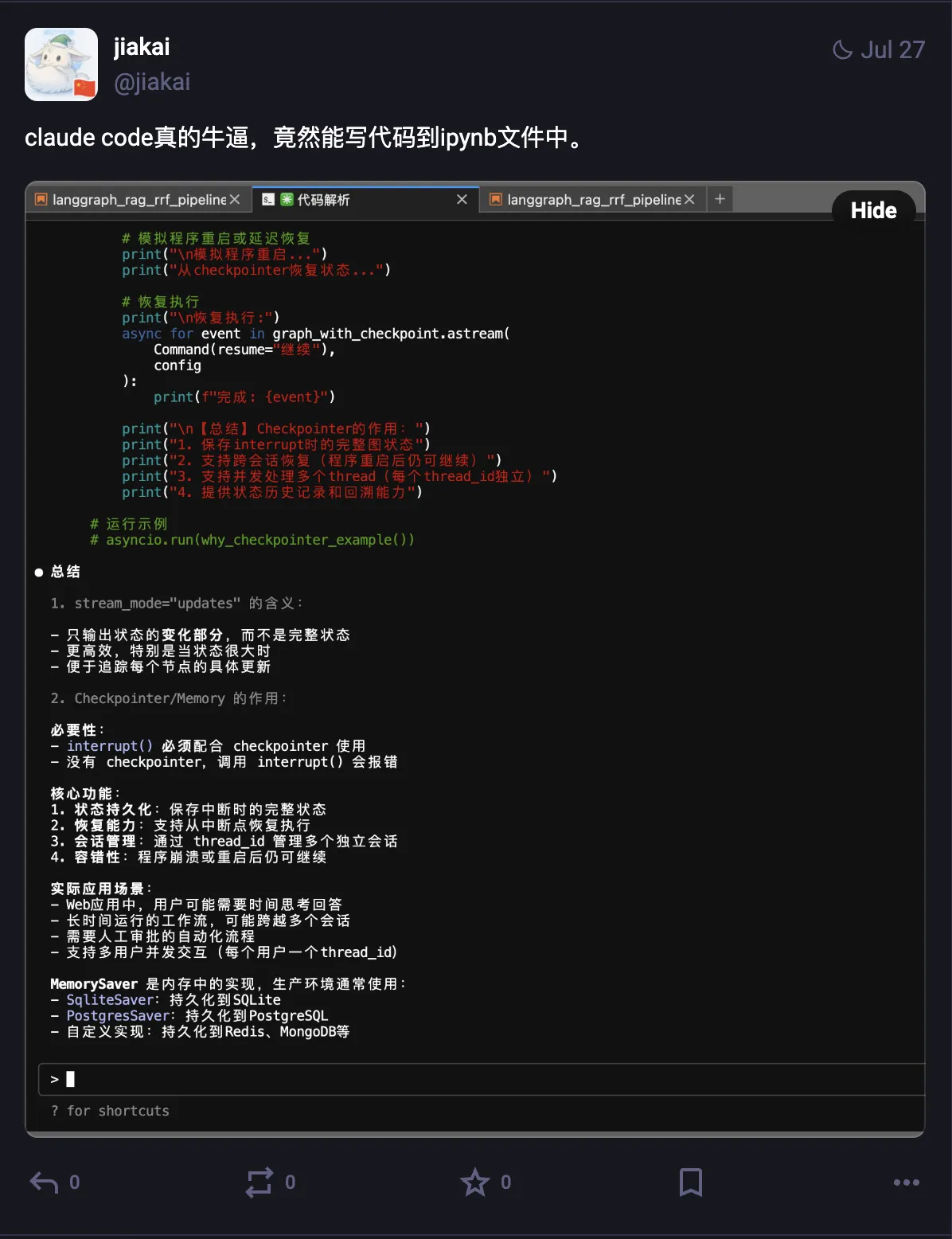
Task: Add a new tab with plus button
Action: point(720,199)
